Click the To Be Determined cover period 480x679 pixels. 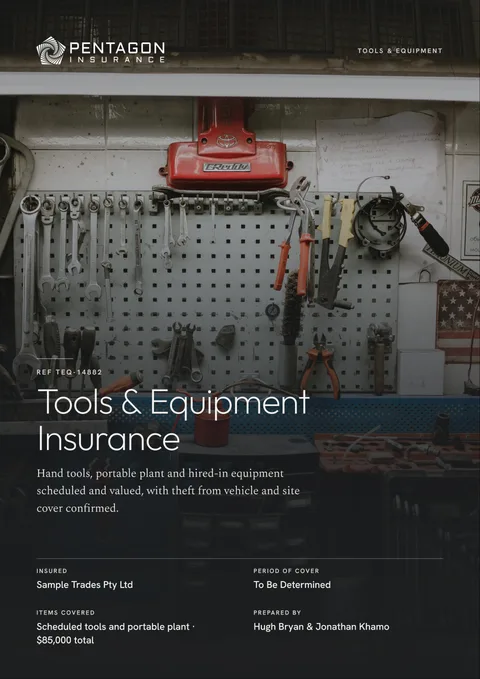tap(292, 585)
